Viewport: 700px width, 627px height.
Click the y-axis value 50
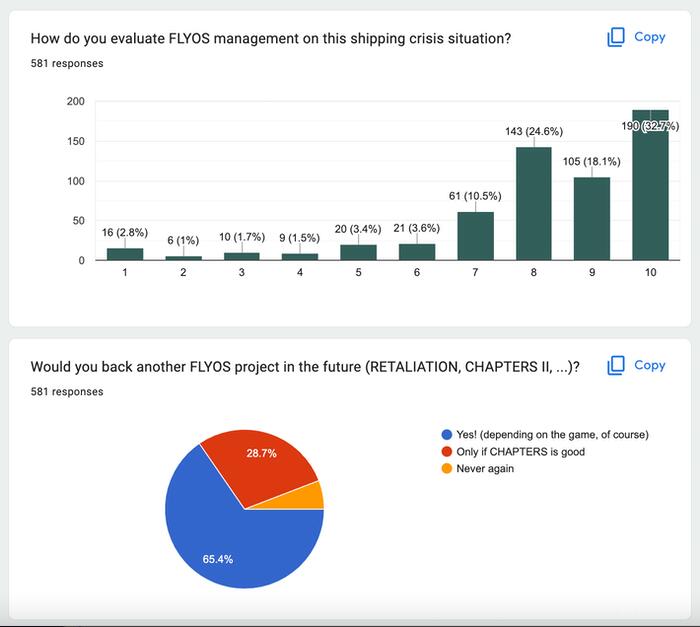79,221
